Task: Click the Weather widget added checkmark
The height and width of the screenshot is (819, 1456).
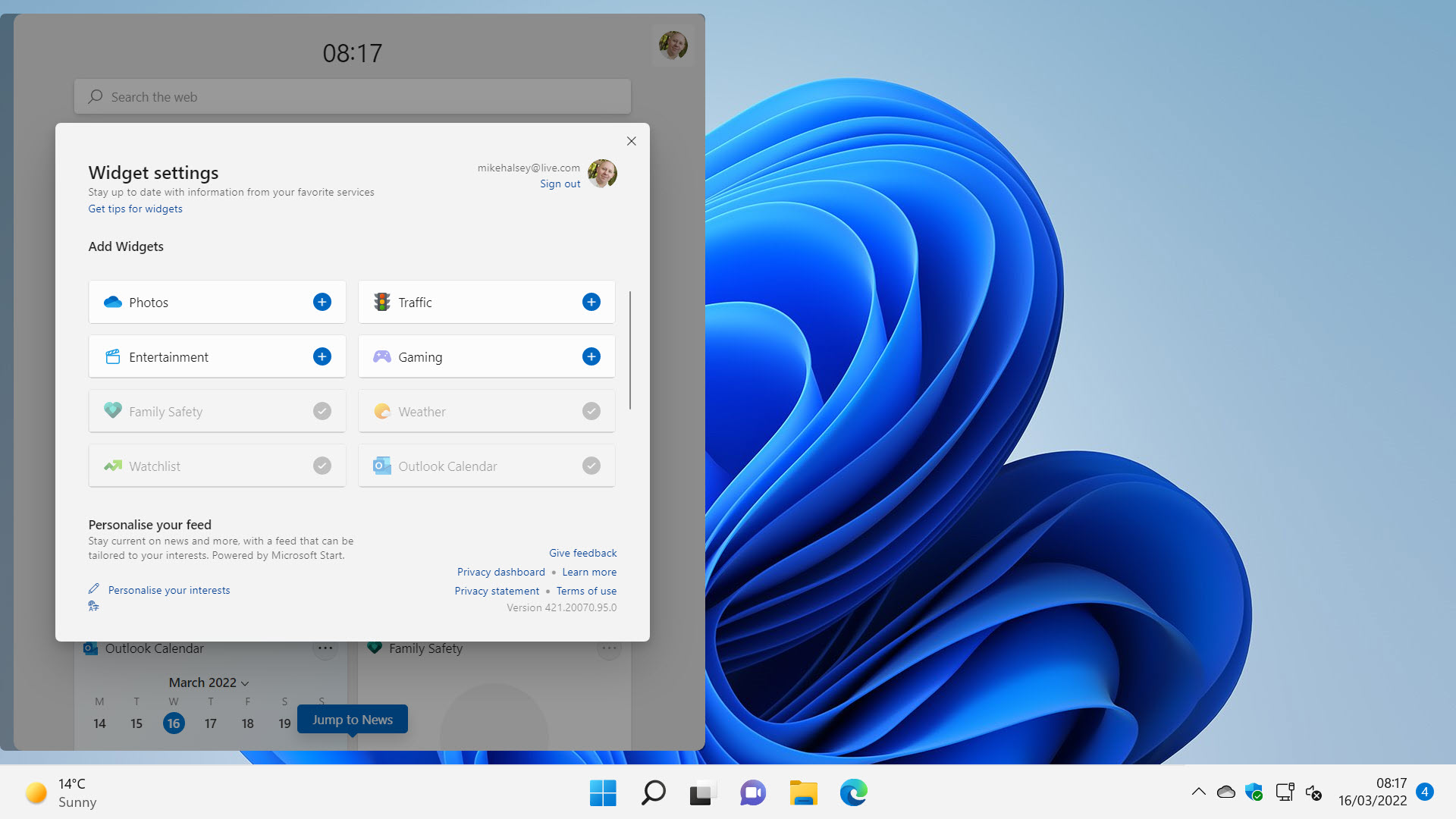Action: (x=591, y=411)
